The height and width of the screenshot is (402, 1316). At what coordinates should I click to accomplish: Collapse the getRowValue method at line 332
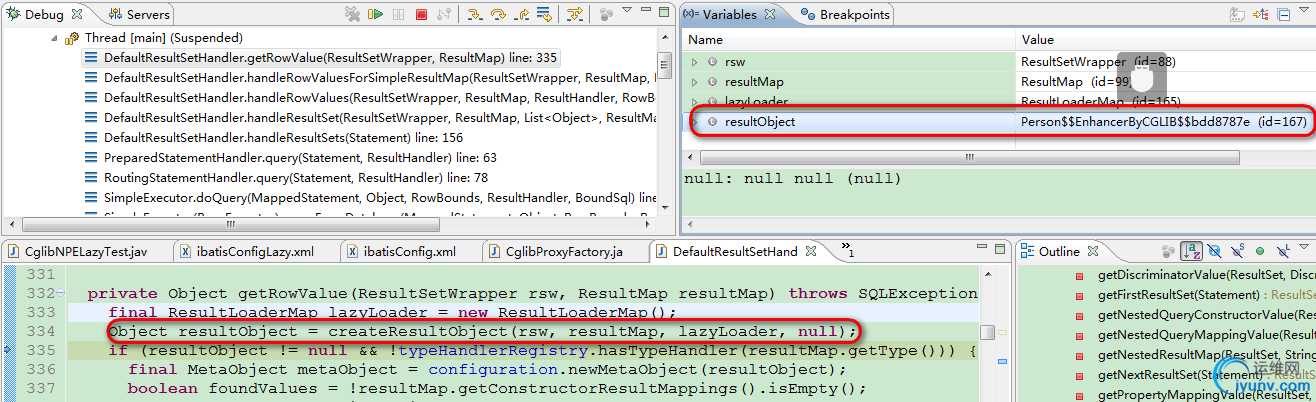(60, 294)
